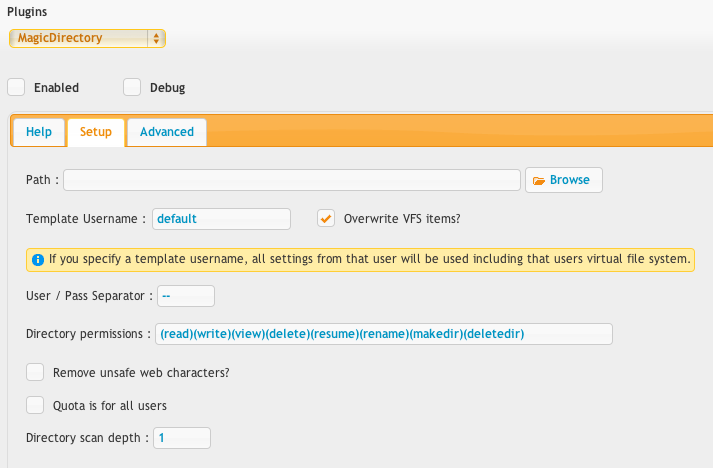This screenshot has height=468, width=713.
Task: Click the blue info icon in yellow notice
Action: click(38, 260)
